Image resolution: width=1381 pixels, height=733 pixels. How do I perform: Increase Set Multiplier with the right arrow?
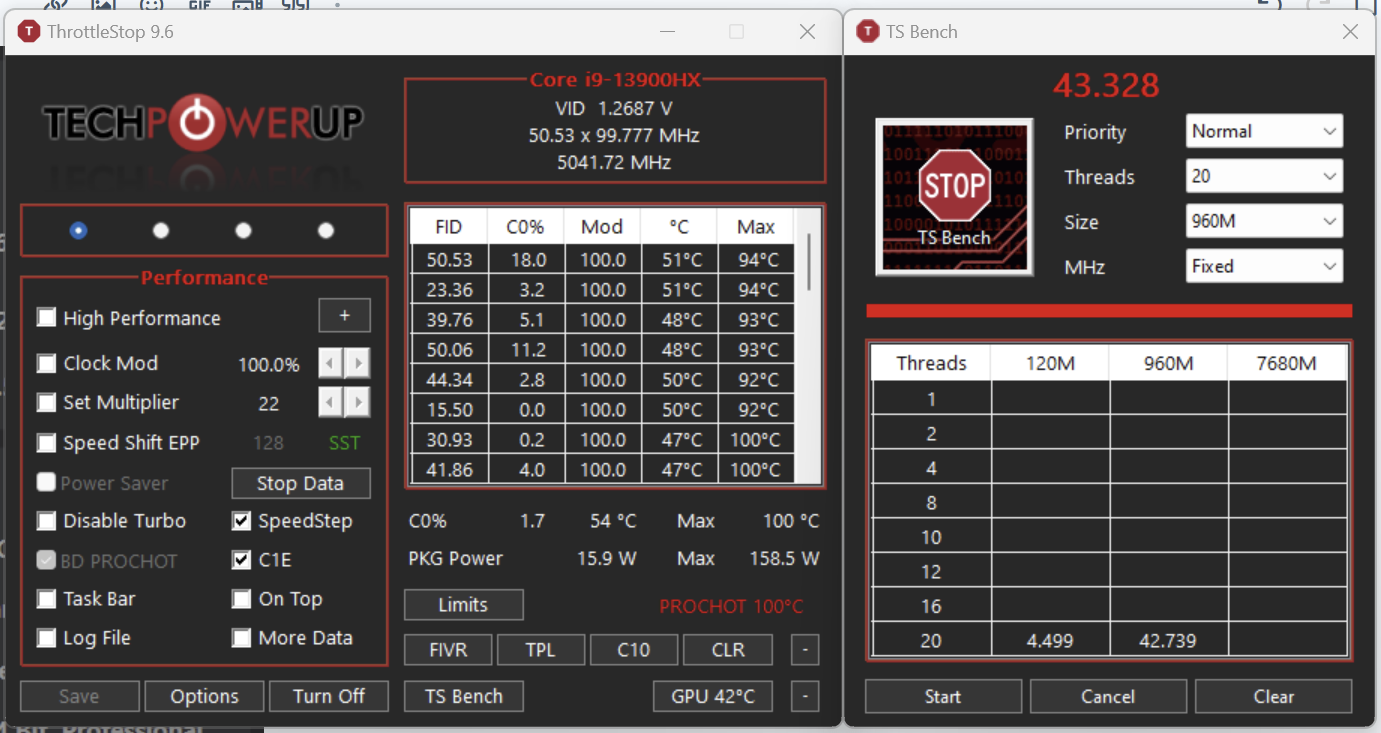click(357, 403)
